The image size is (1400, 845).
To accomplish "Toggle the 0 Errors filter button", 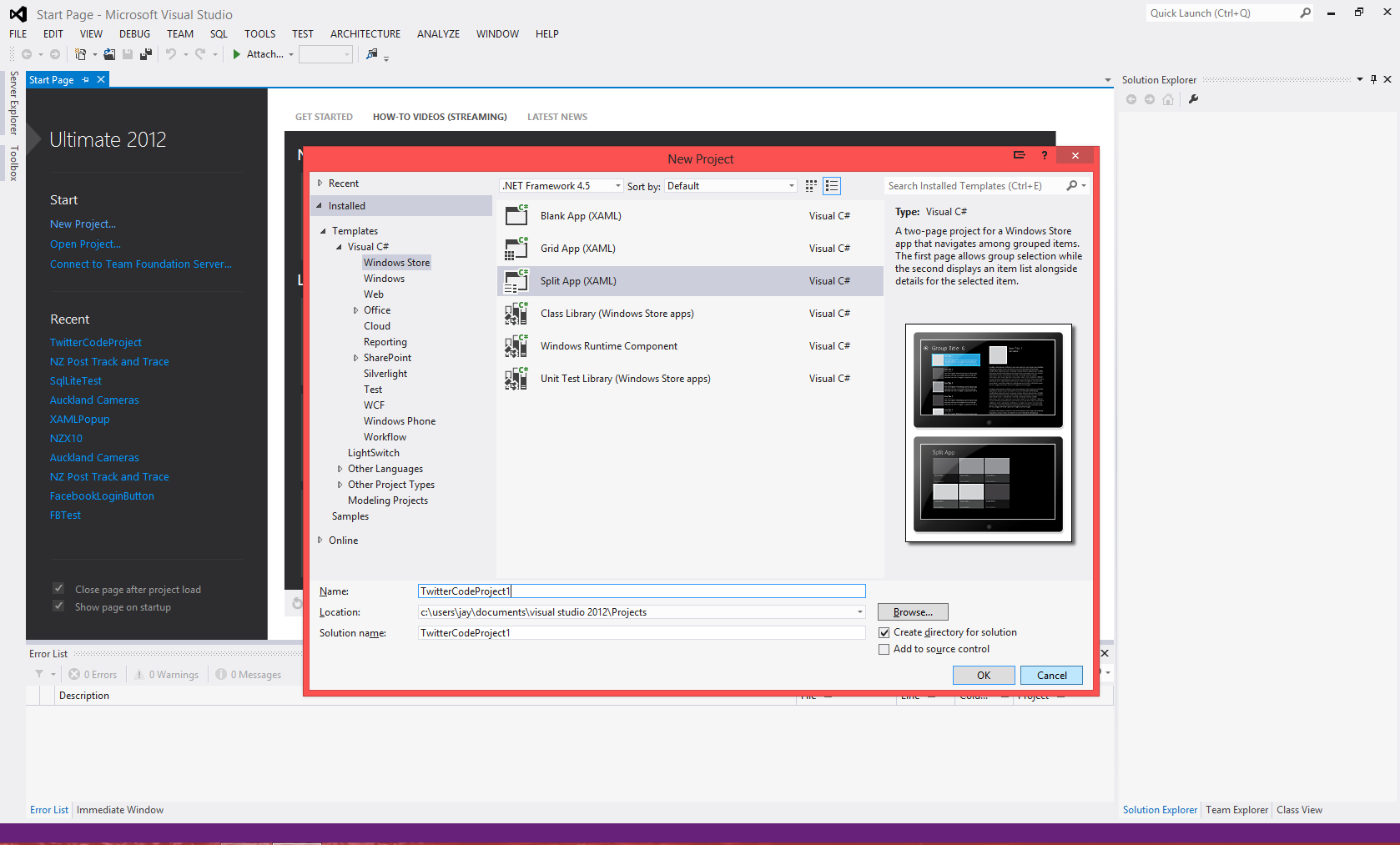I will coord(93,674).
